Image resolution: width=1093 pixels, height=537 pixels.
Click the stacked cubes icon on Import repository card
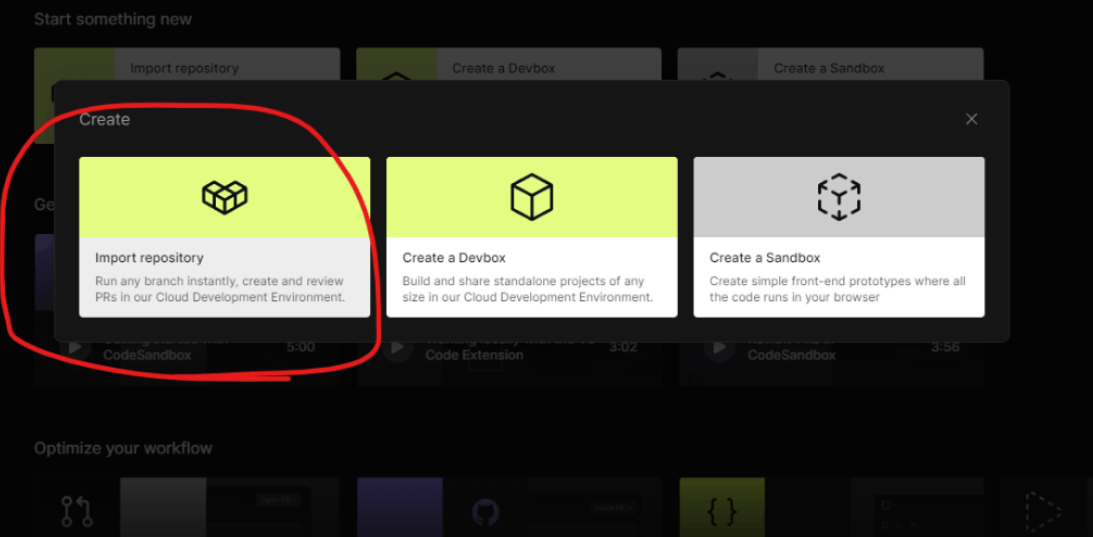click(224, 197)
